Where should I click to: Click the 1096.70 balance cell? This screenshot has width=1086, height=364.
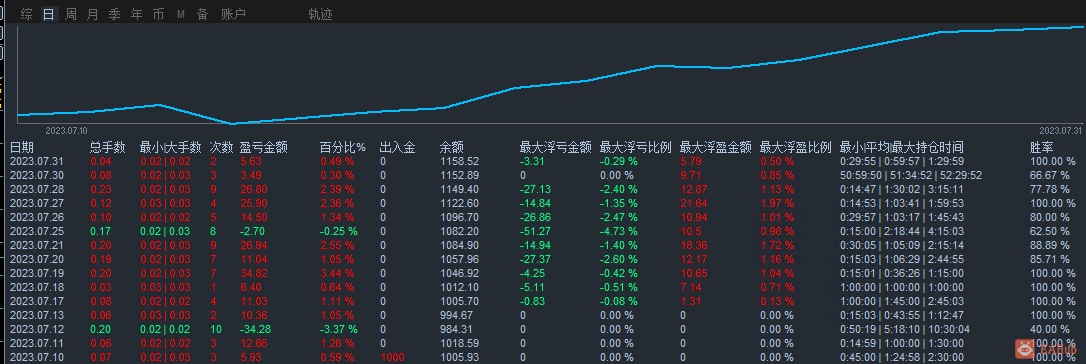(460, 217)
